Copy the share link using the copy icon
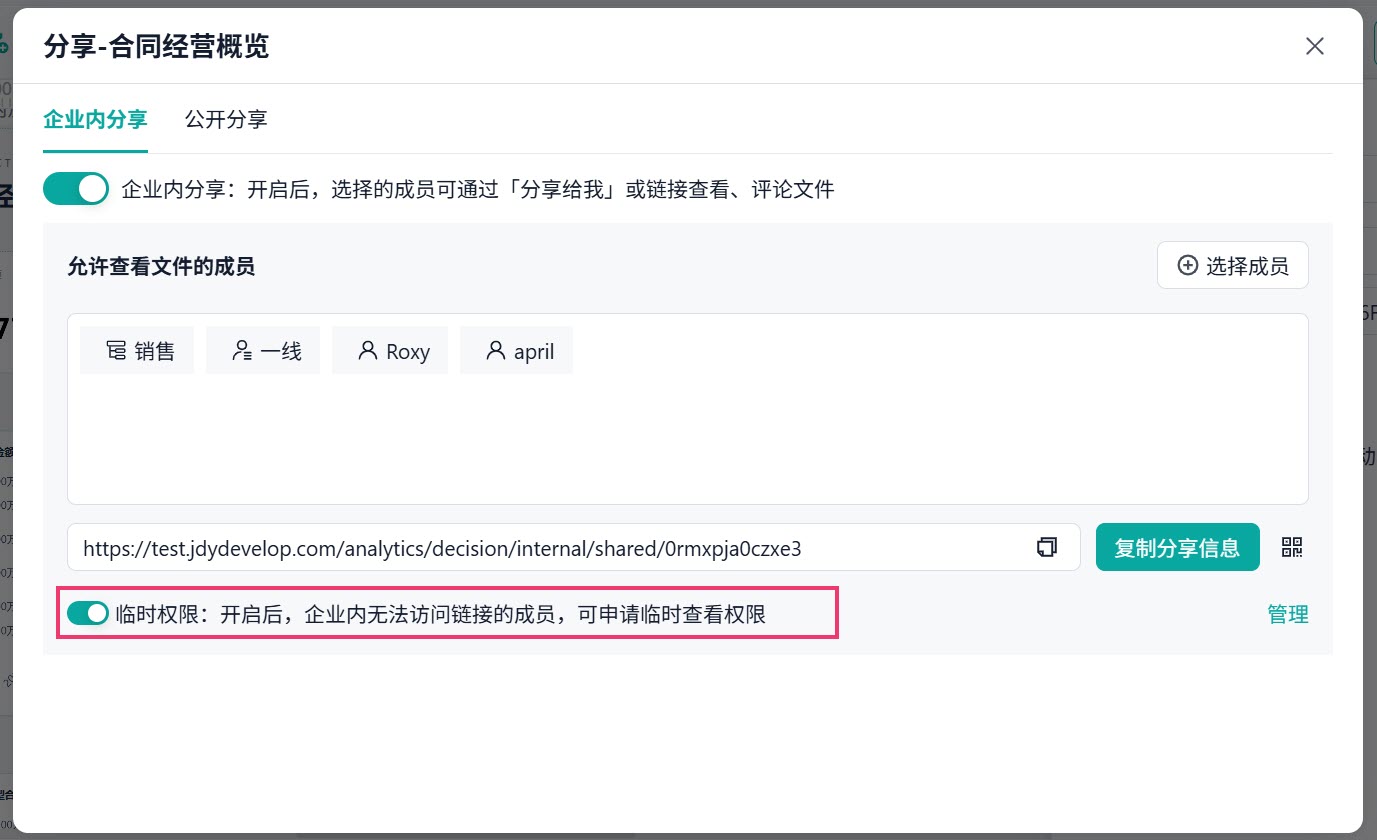Image resolution: width=1377 pixels, height=840 pixels. 1047,547
